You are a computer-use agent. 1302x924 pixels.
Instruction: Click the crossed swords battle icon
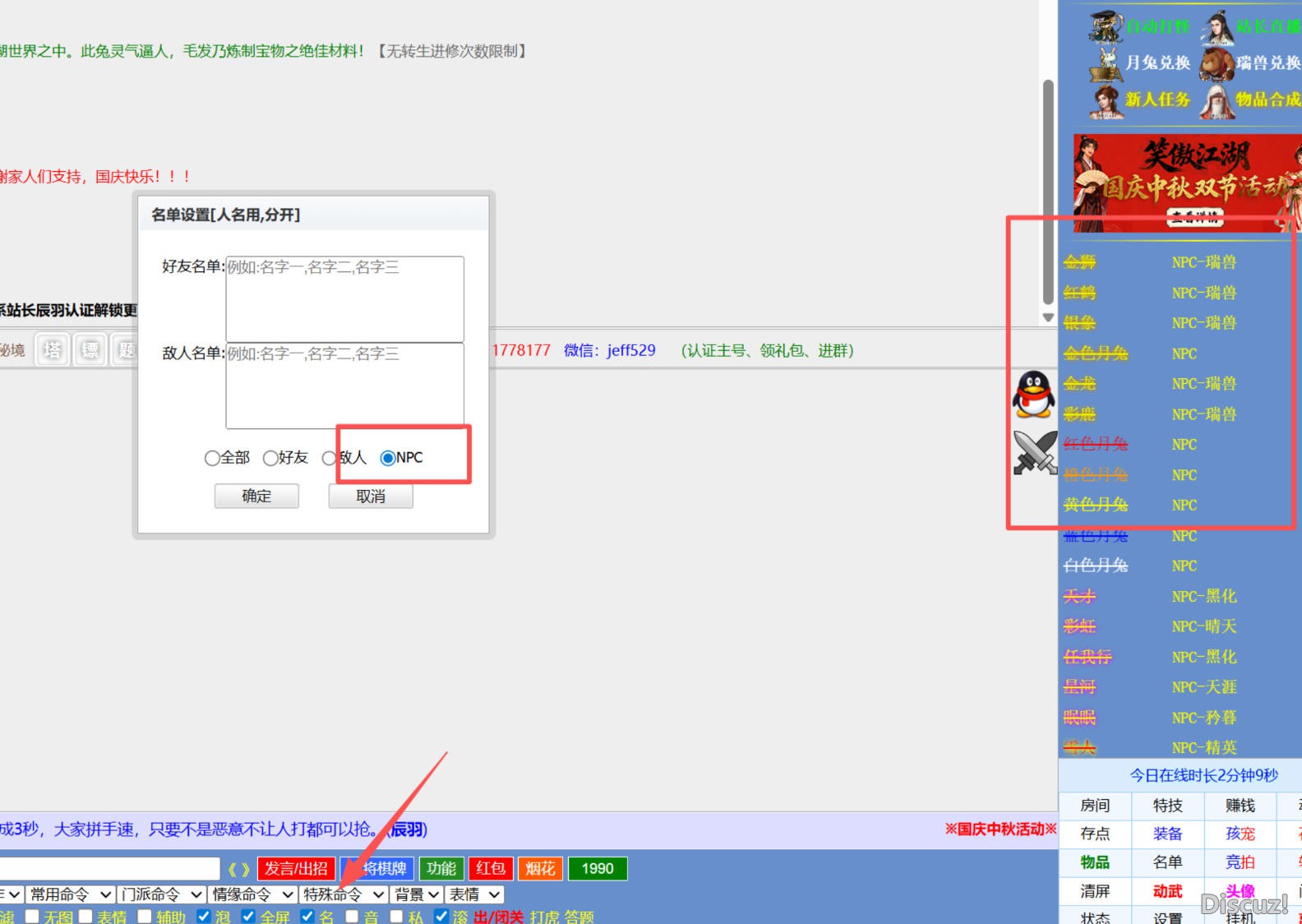pyautogui.click(x=1034, y=453)
